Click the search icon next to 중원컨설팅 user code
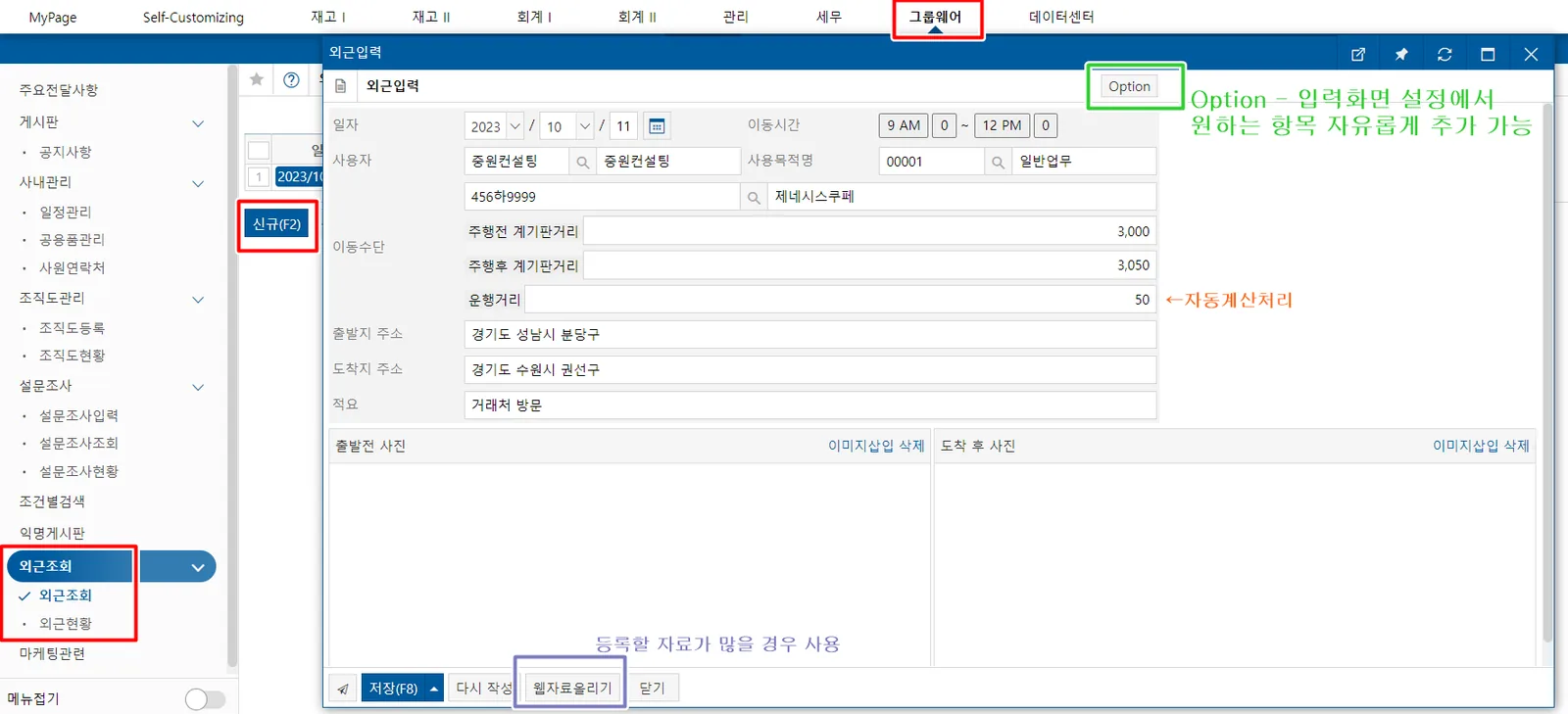Viewport: 1568px width, 714px height. pos(582,162)
